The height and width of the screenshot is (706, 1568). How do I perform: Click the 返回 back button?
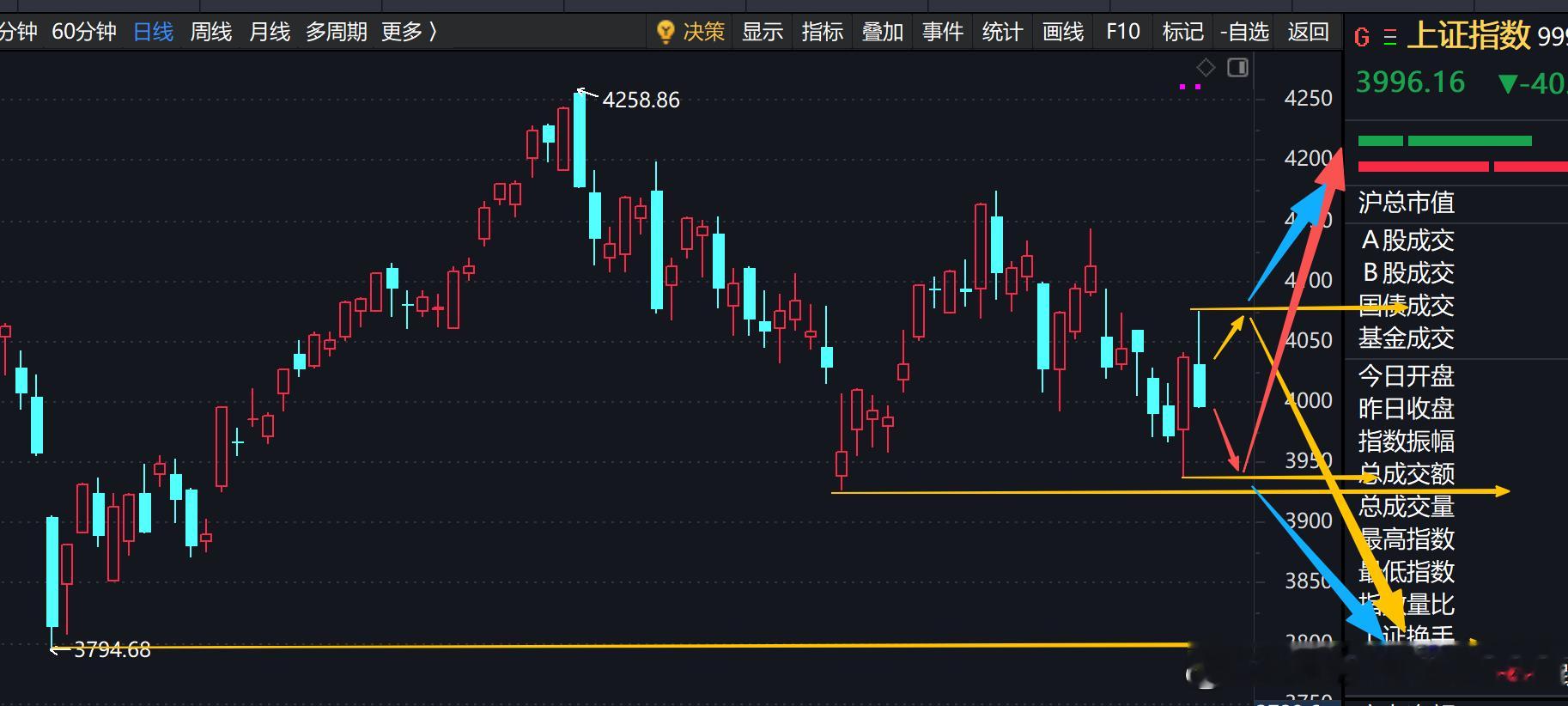pos(1309,33)
